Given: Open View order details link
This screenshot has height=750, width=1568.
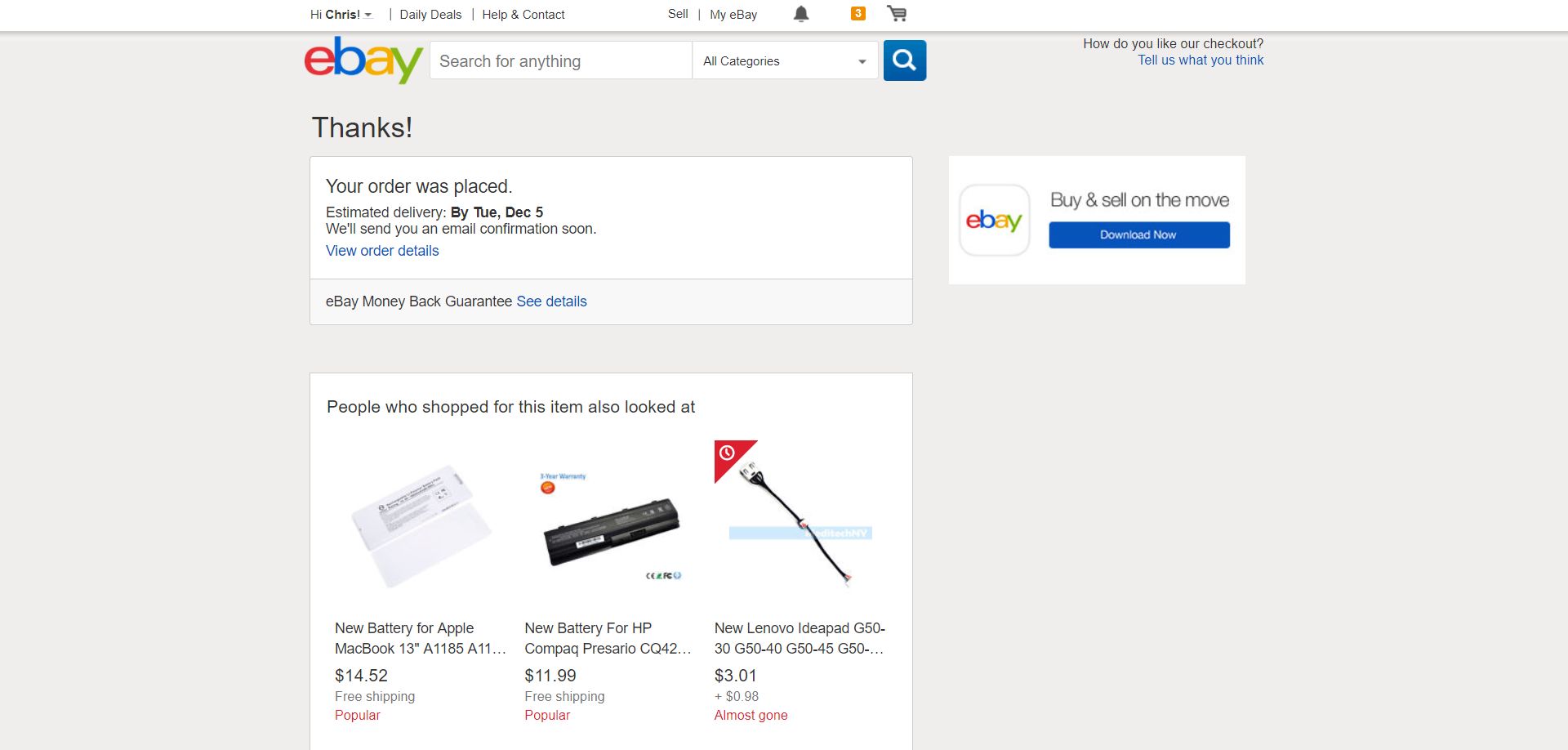Looking at the screenshot, I should (x=382, y=251).
